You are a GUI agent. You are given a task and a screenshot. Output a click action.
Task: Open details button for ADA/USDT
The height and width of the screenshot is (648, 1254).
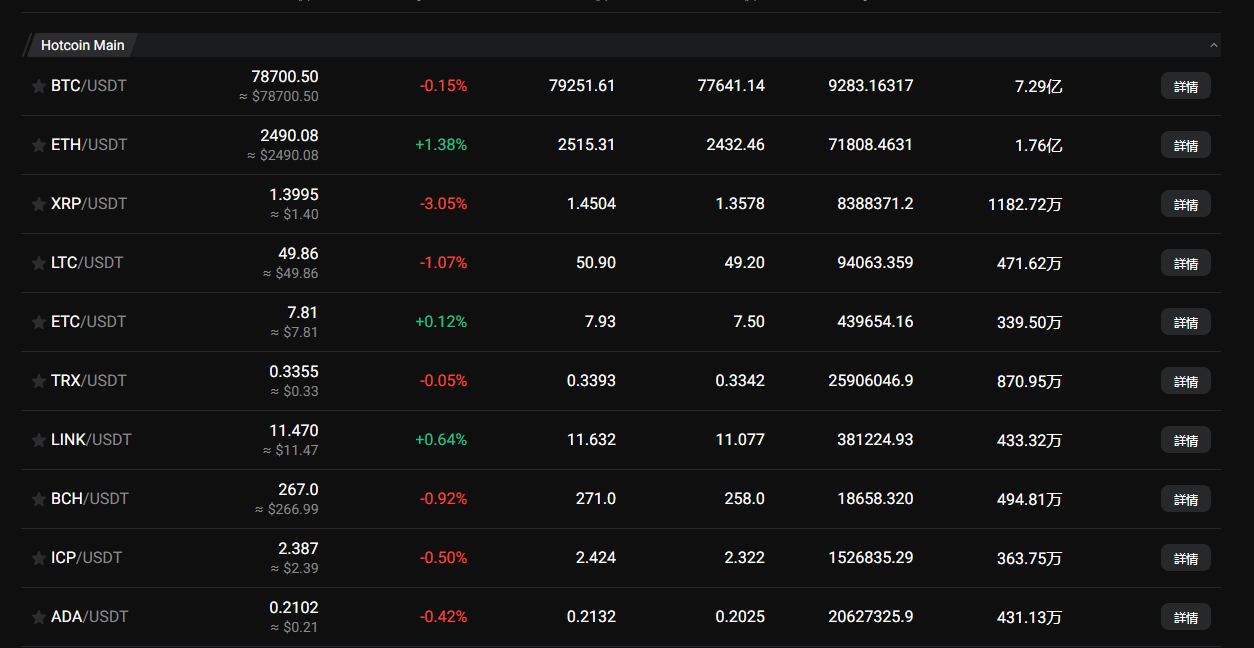click(1186, 617)
